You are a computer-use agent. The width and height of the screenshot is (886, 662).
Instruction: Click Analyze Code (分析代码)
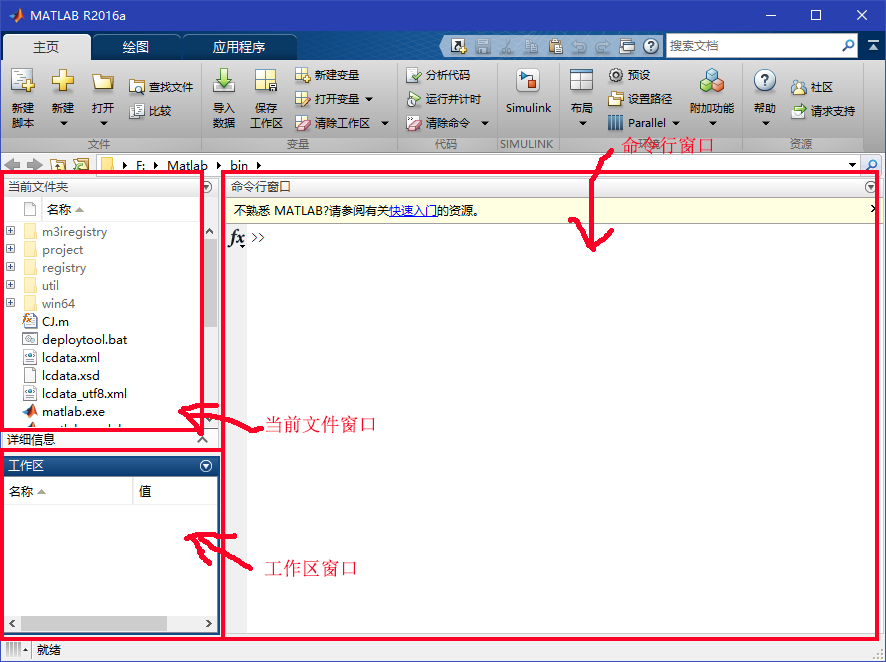pyautogui.click(x=438, y=75)
